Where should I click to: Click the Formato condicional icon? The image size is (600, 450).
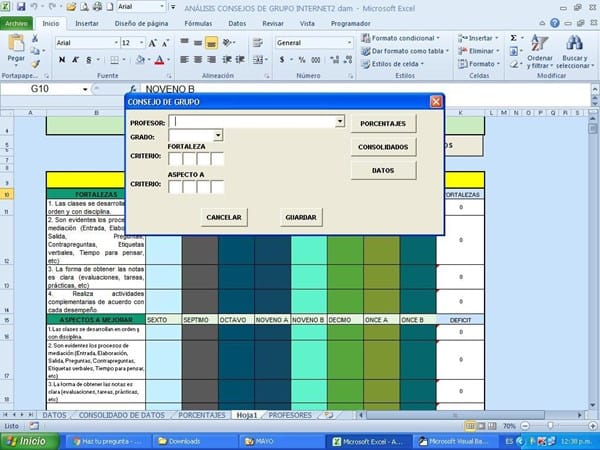(x=366, y=38)
